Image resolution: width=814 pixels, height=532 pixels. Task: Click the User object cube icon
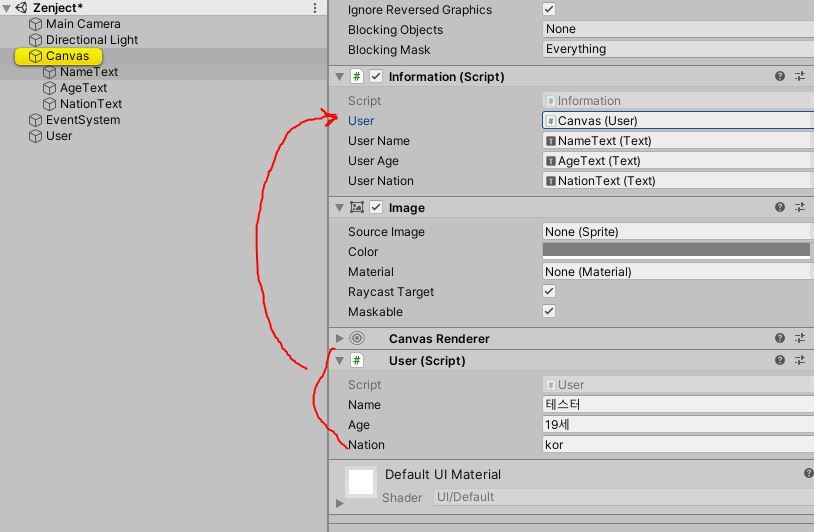click(35, 137)
